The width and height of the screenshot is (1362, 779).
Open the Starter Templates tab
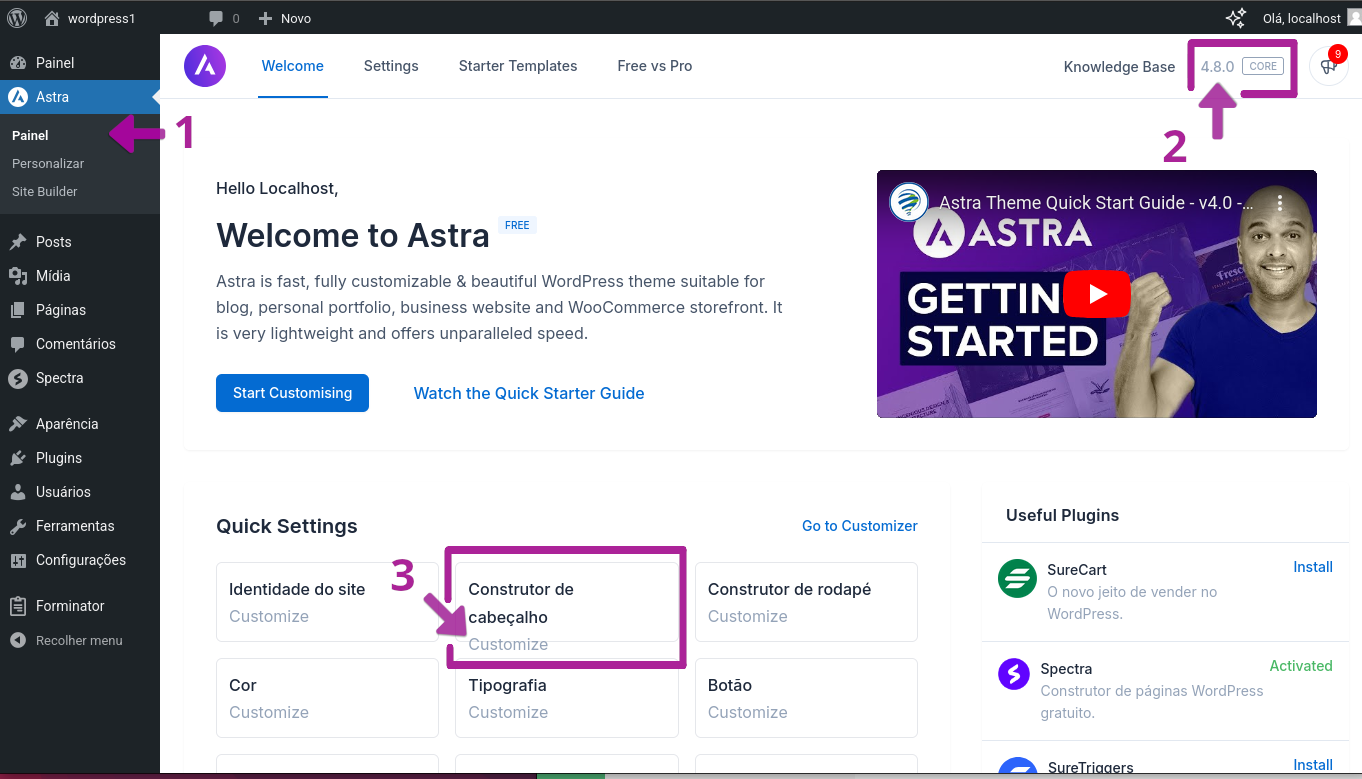(x=518, y=66)
